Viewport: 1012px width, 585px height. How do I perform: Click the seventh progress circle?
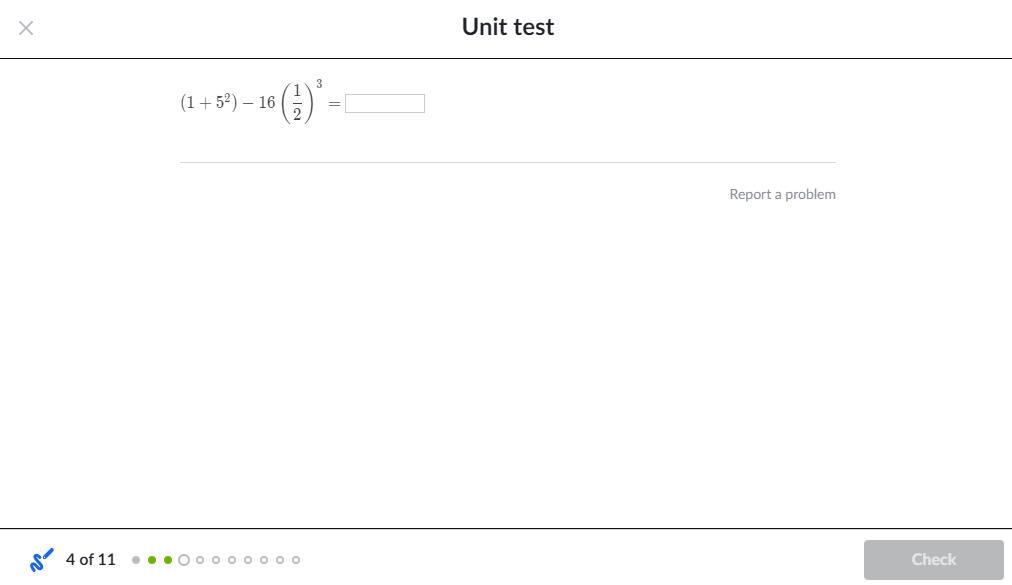click(x=232, y=560)
